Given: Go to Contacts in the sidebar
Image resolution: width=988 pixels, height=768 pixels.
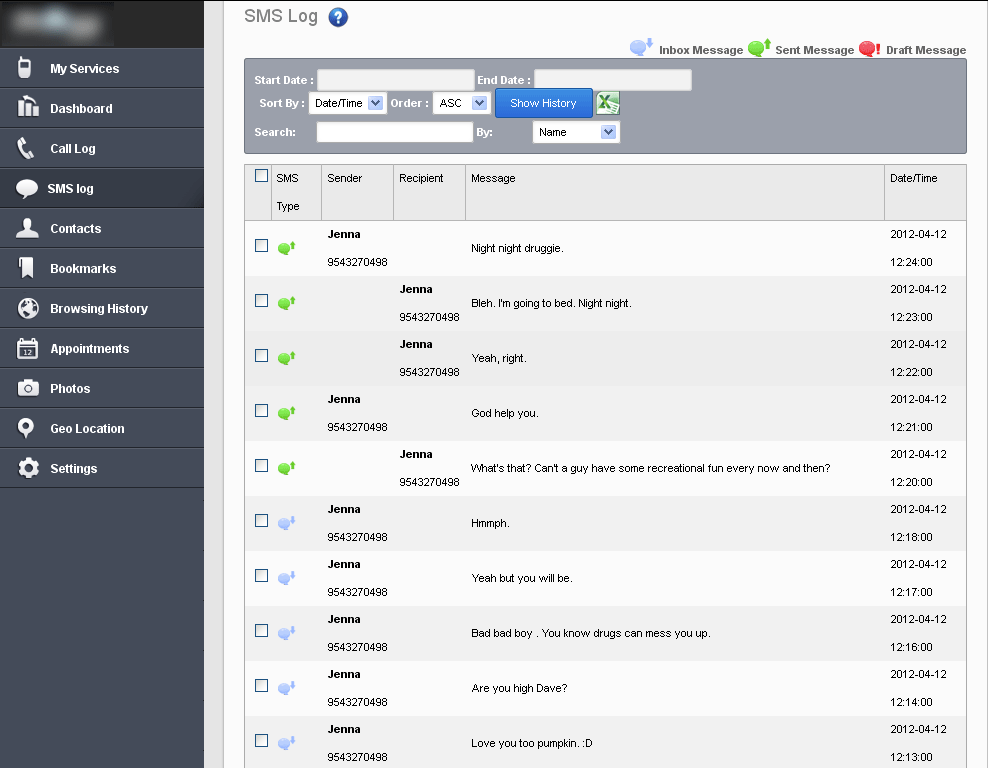Looking at the screenshot, I should coord(75,228).
